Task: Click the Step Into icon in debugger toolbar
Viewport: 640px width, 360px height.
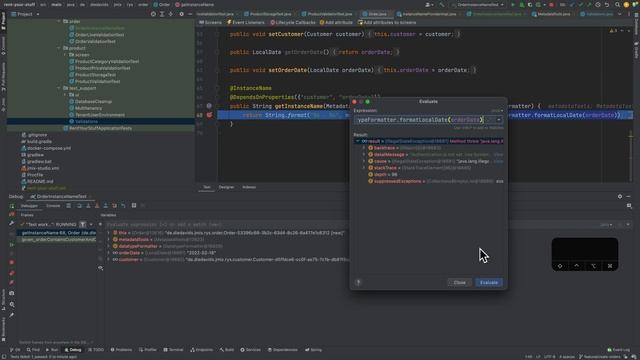Action: (x=88, y=206)
